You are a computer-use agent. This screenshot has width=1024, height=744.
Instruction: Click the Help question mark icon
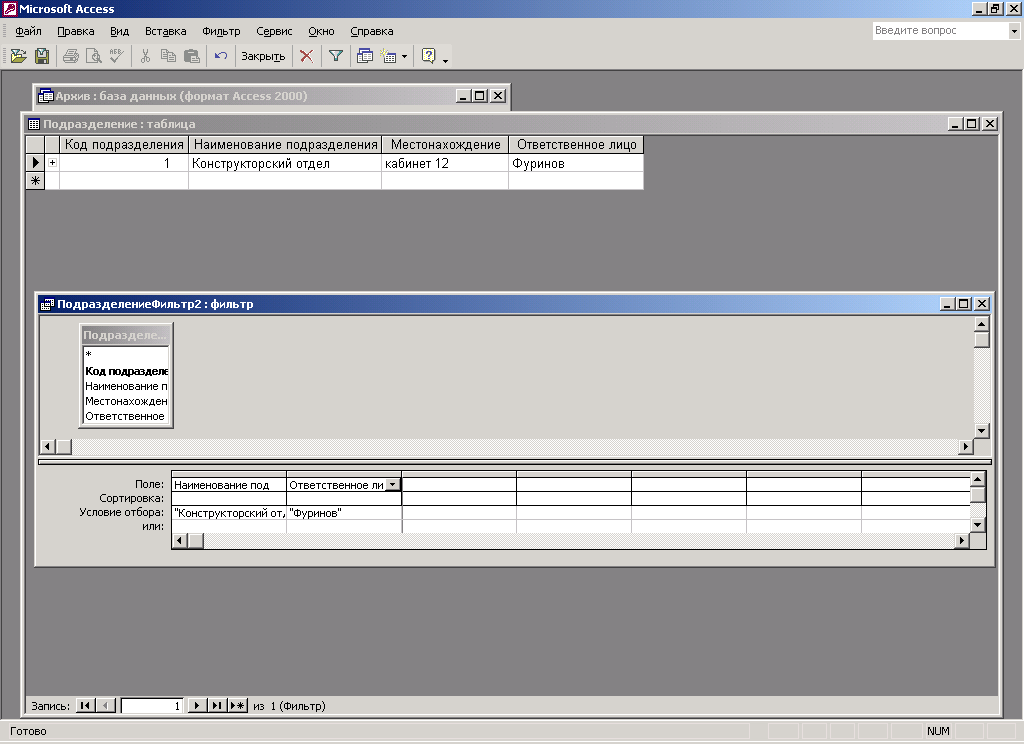(x=429, y=56)
